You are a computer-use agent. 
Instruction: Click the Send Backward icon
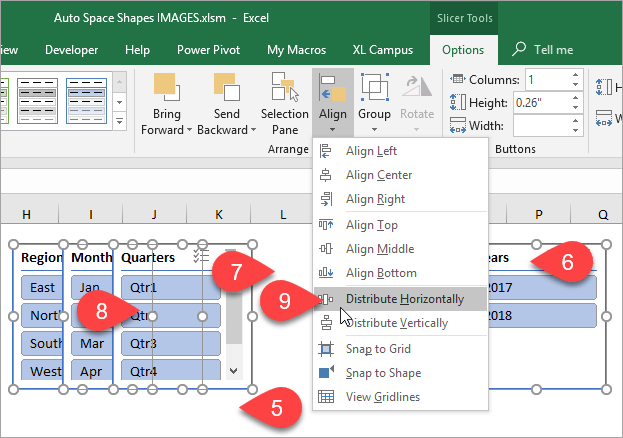pos(221,88)
